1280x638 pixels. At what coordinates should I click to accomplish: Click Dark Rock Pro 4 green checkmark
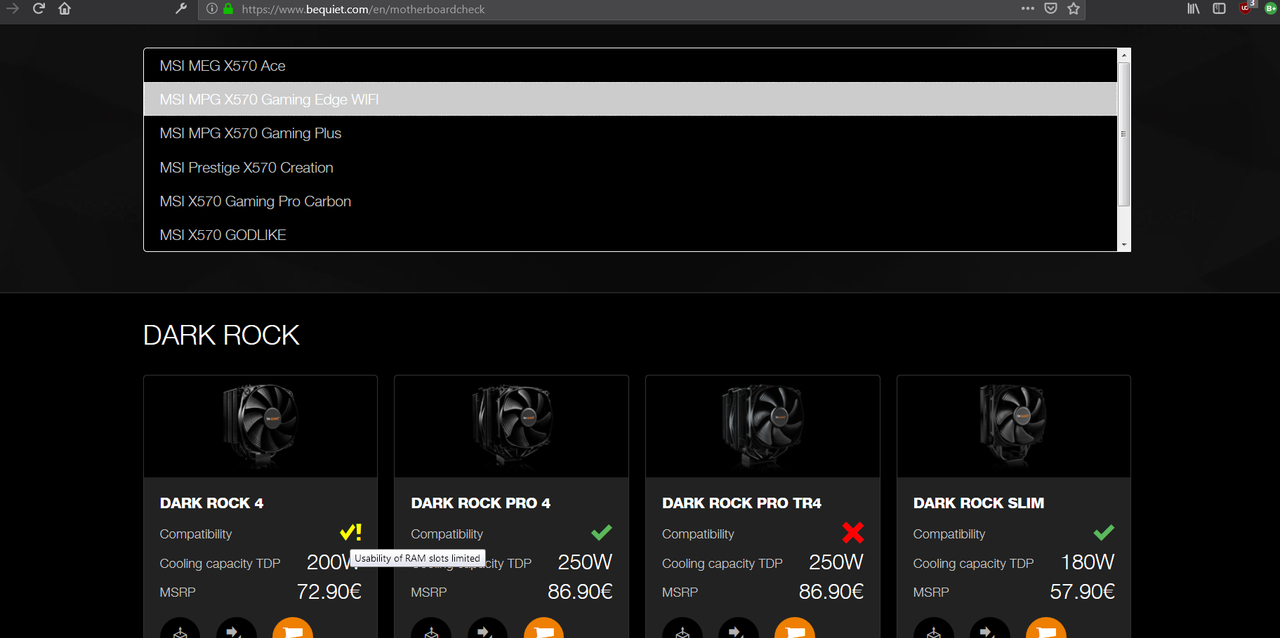pyautogui.click(x=601, y=532)
